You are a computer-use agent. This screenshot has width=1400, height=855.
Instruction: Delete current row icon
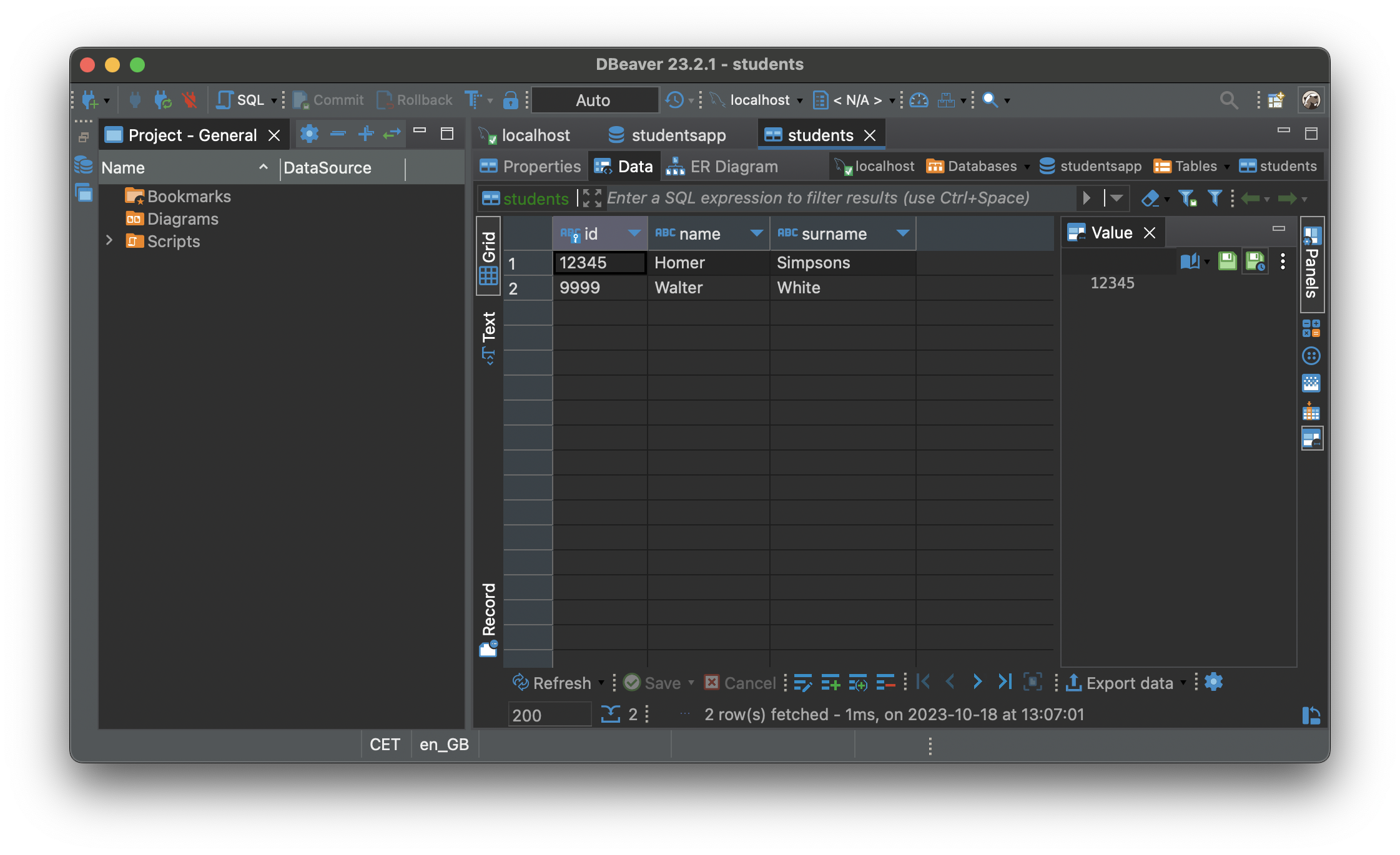pyautogui.click(x=885, y=683)
